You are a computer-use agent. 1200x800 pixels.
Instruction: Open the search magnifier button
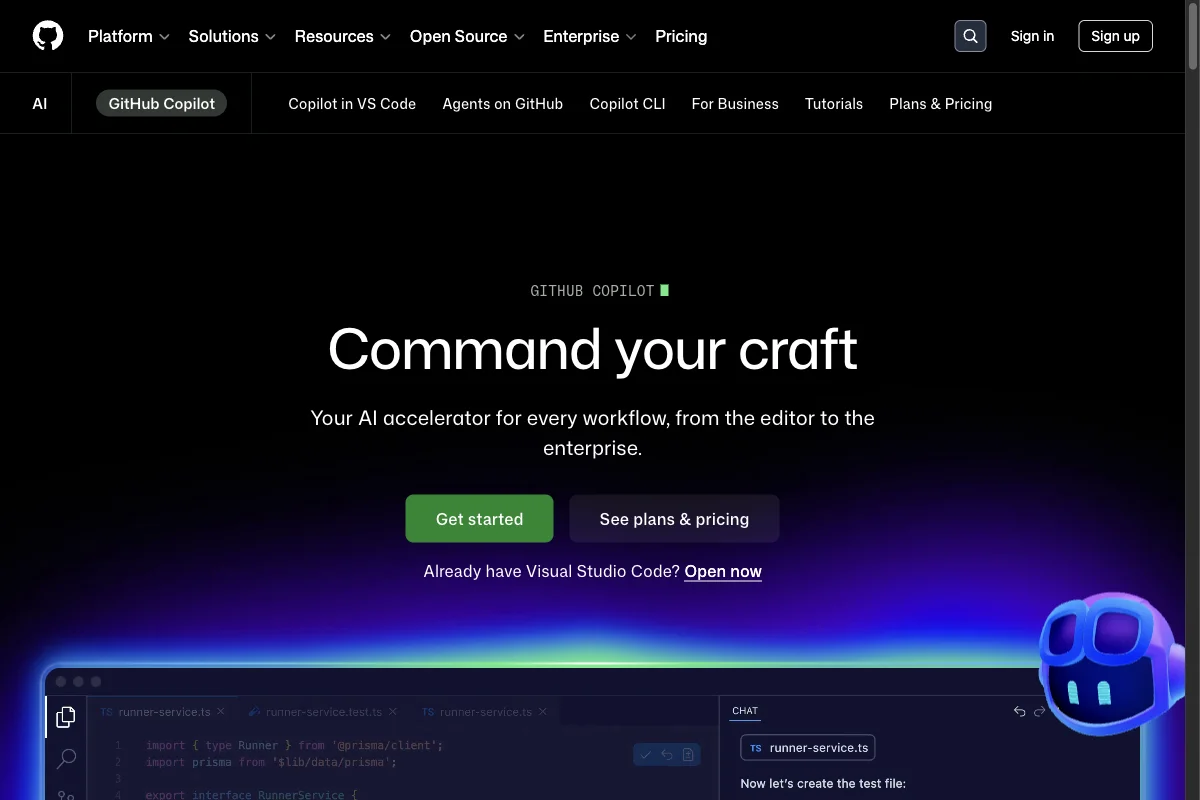pyautogui.click(x=970, y=36)
